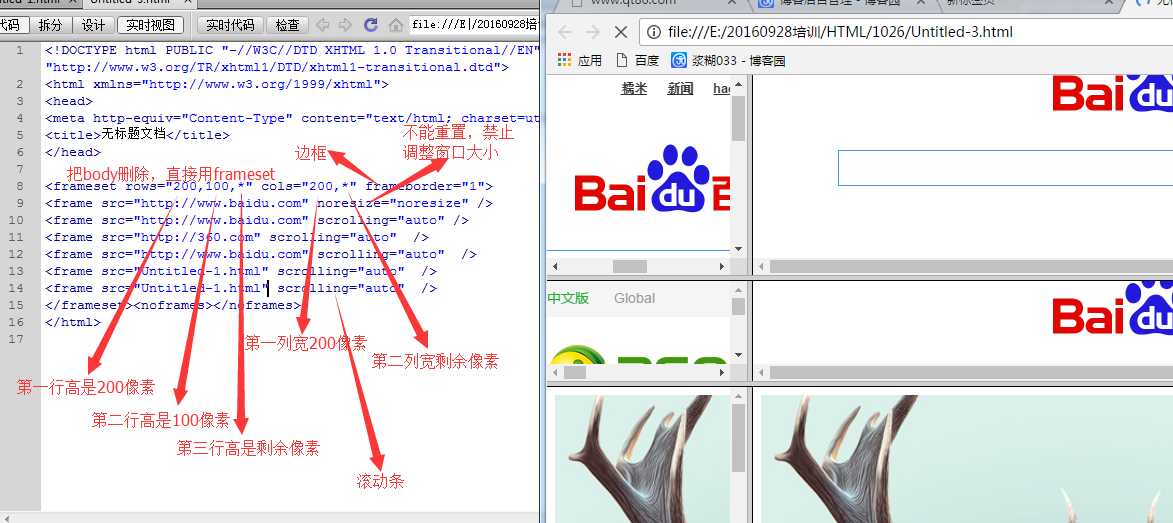Click the </frameset><noframes> code line
Screen dimensions: 1173x523
coord(174,305)
